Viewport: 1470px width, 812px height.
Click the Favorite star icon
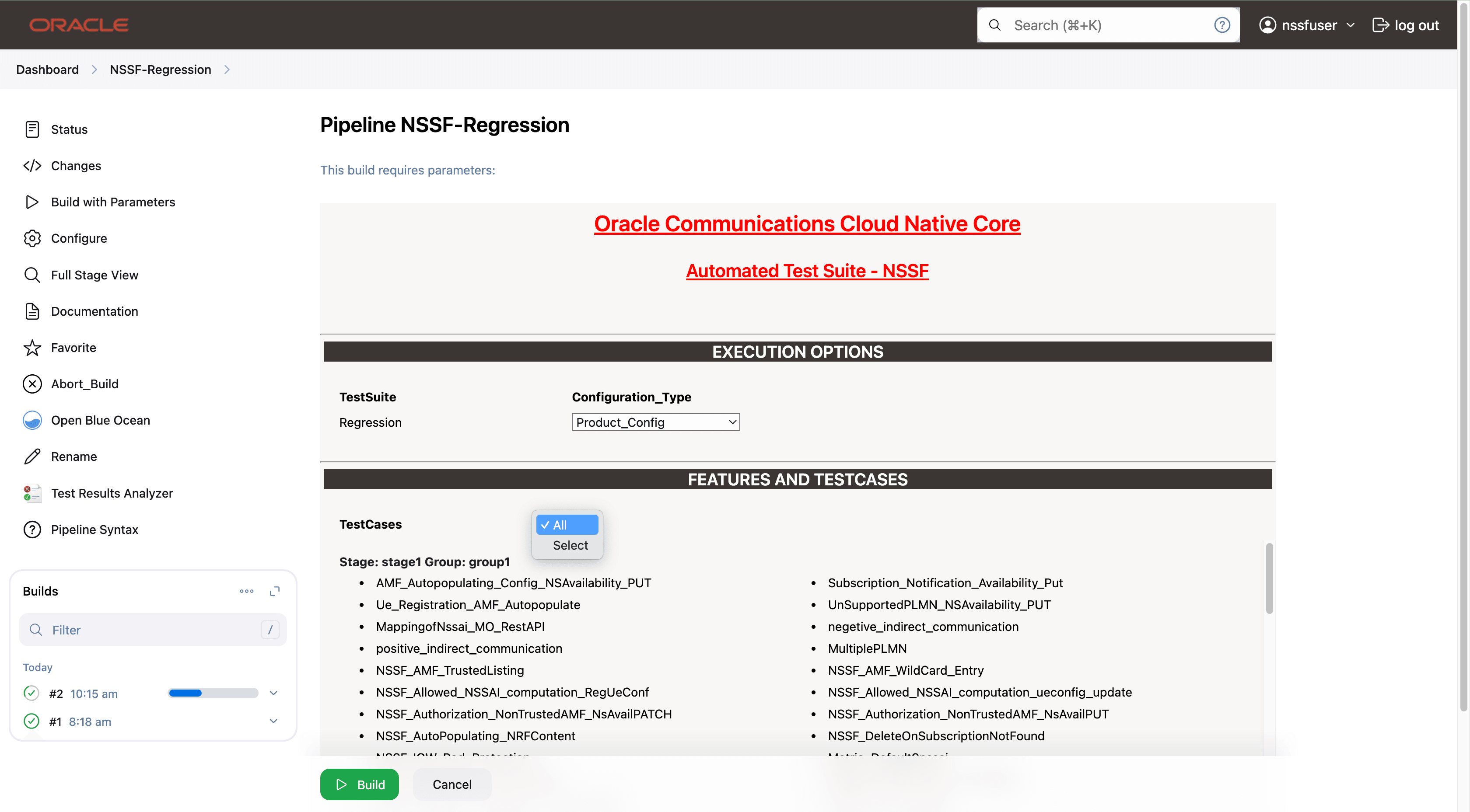(32, 348)
